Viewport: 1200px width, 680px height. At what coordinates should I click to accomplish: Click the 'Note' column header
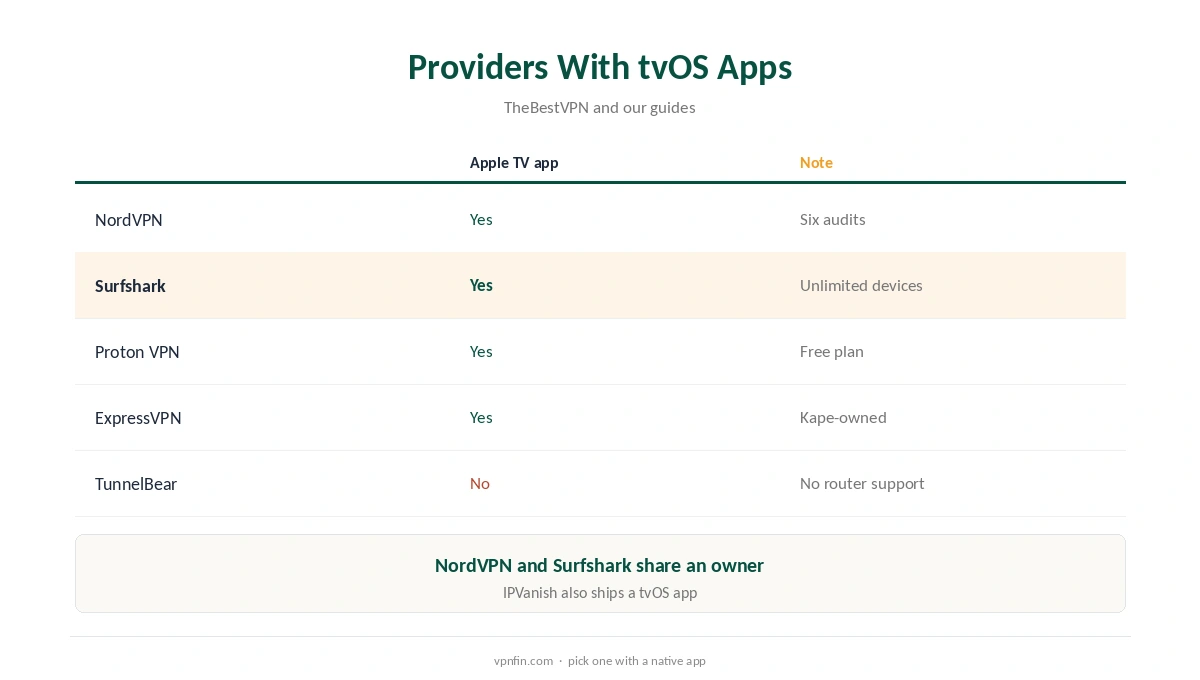816,163
